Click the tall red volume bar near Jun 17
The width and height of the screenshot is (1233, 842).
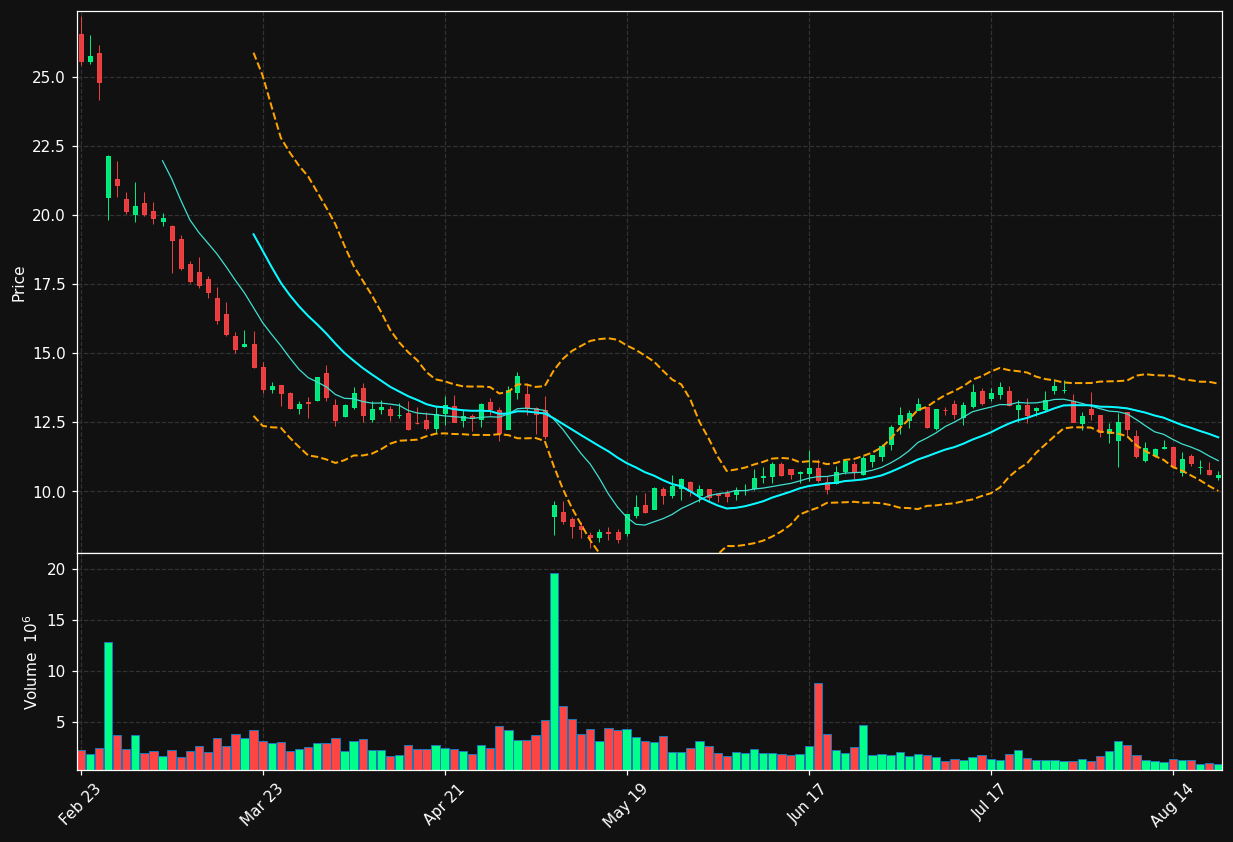point(818,726)
